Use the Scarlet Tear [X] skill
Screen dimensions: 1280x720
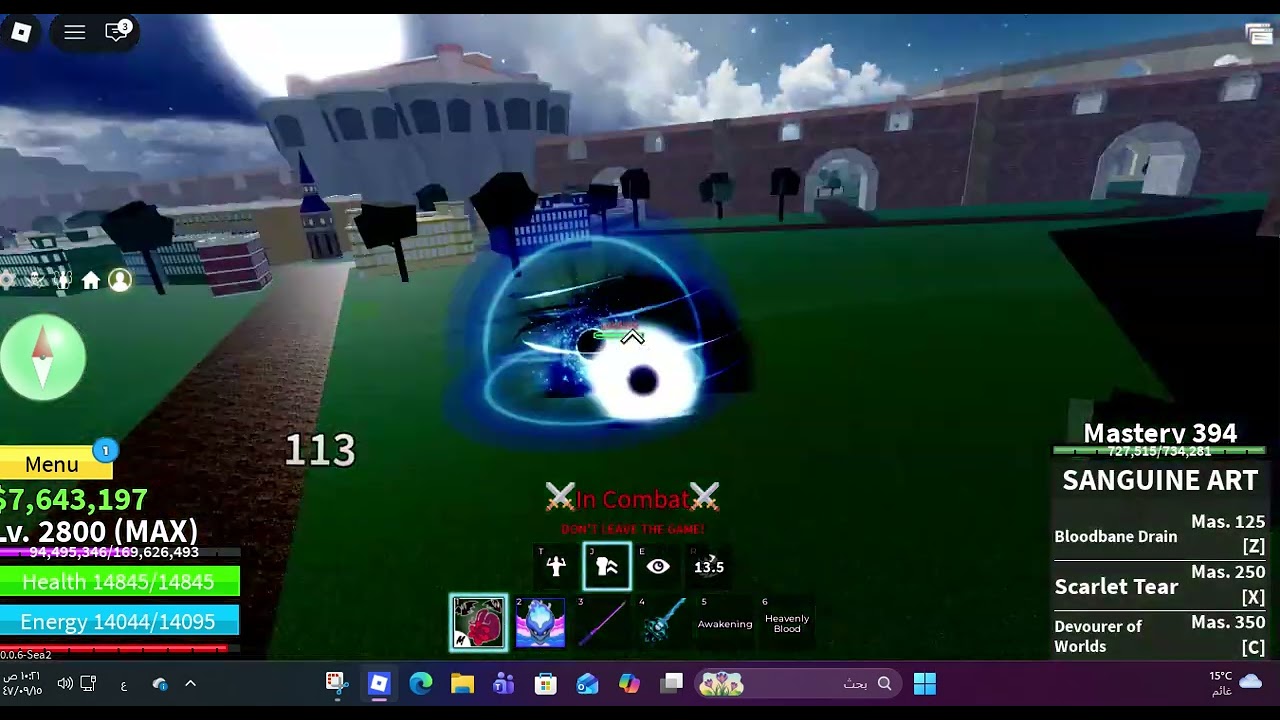point(1160,586)
